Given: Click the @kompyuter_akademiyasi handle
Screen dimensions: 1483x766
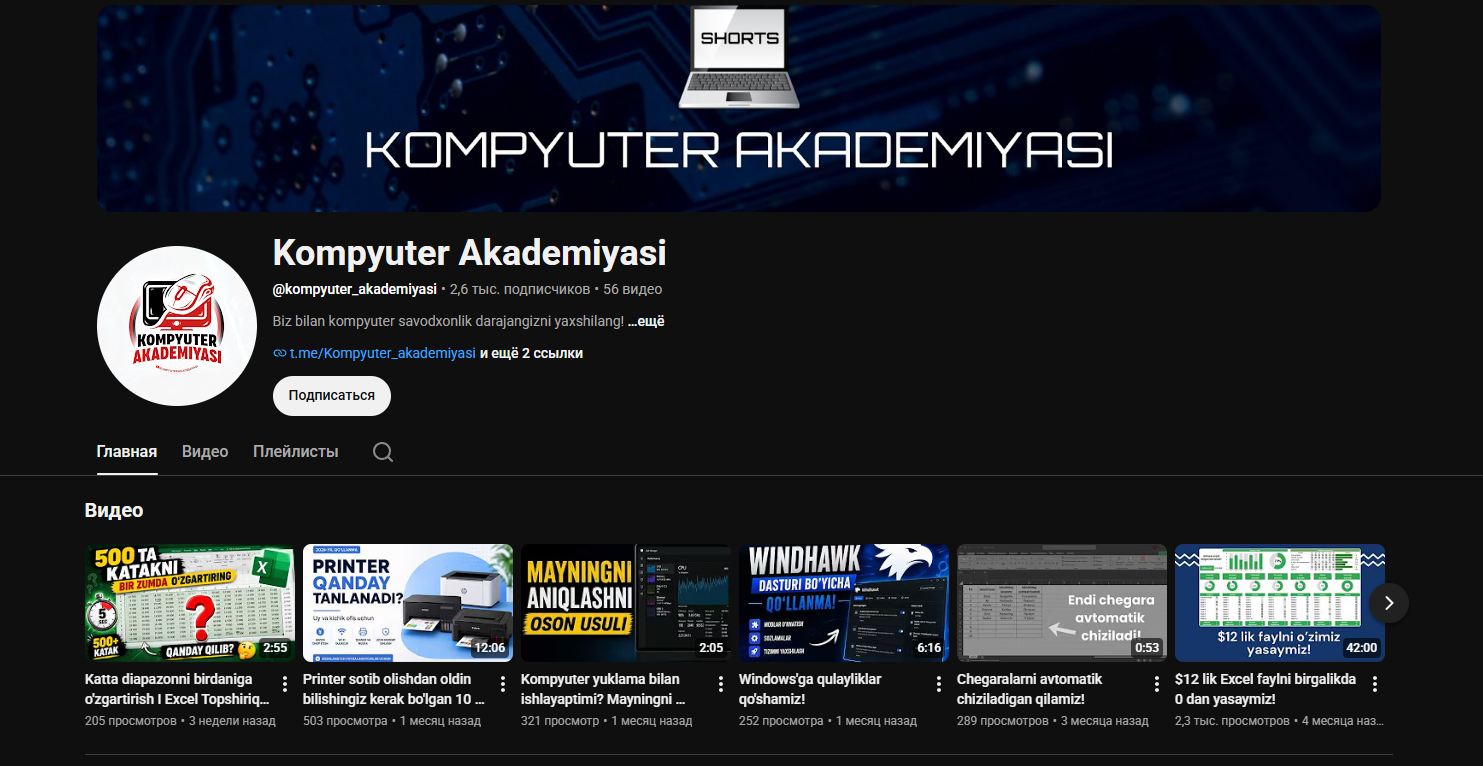Looking at the screenshot, I should 355,289.
